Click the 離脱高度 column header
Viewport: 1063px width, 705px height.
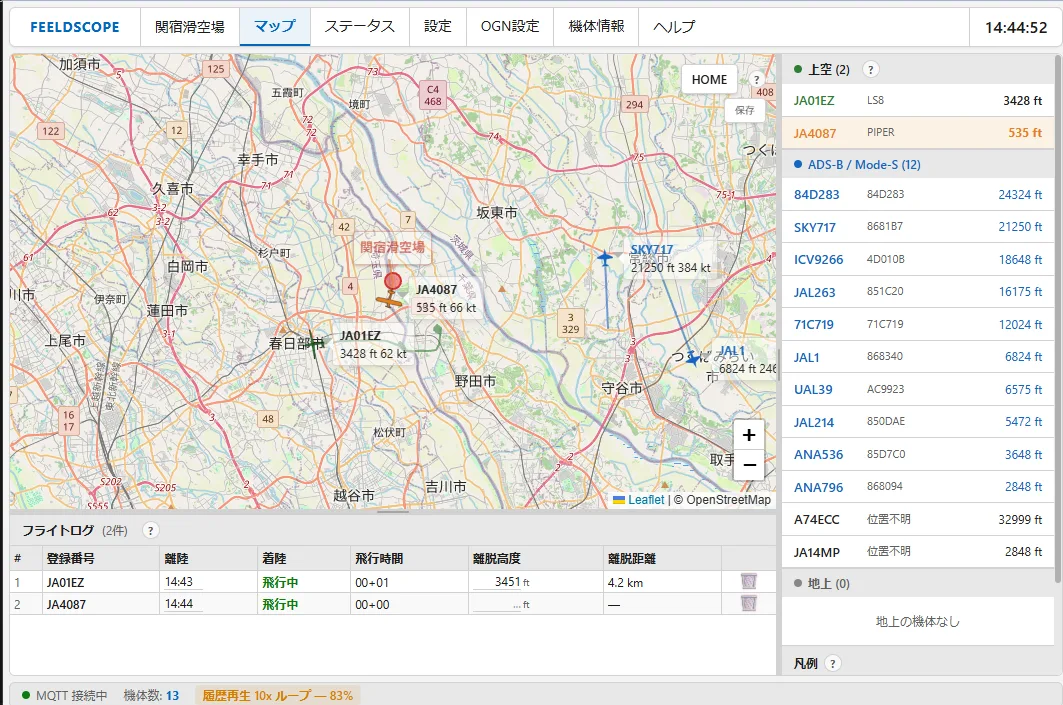coord(536,559)
